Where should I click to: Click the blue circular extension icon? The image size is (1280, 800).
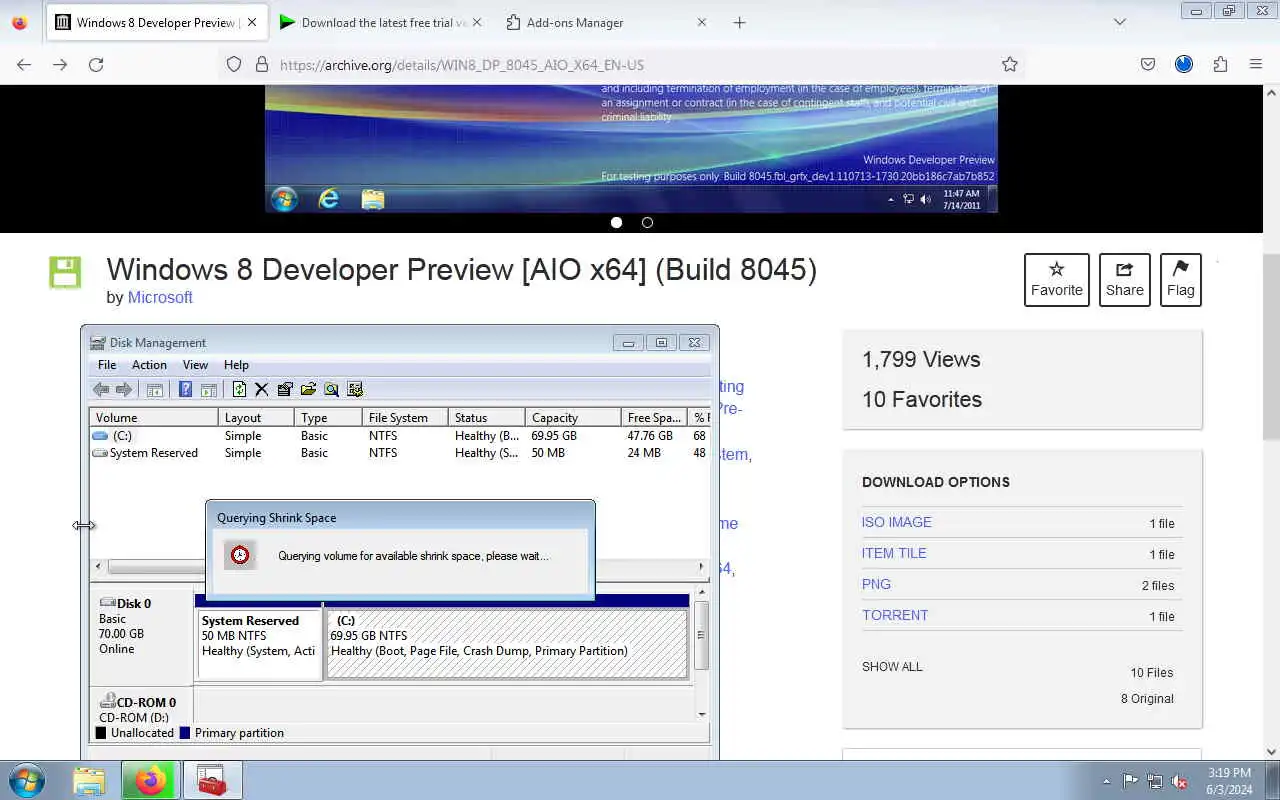(x=1184, y=64)
